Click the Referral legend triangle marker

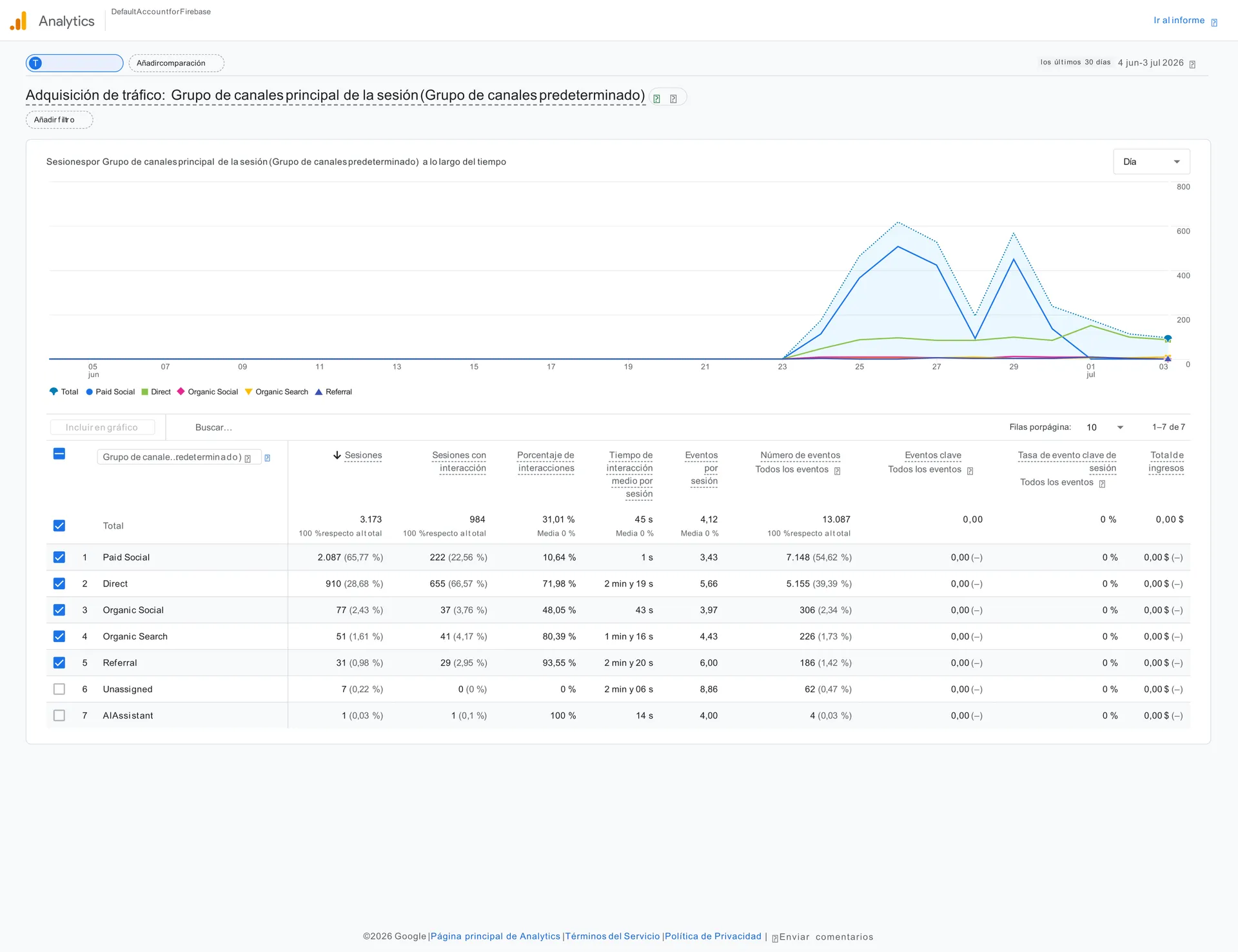pos(319,392)
